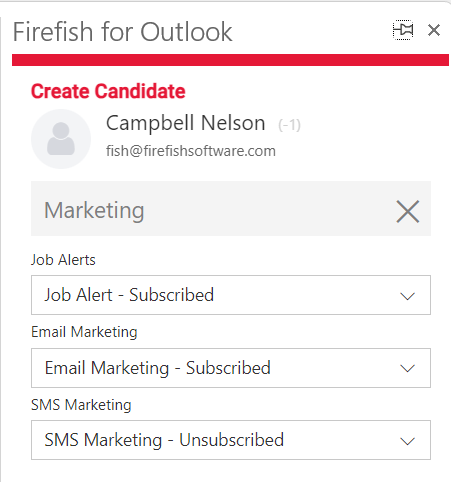Close the Marketing section with X

point(408,211)
